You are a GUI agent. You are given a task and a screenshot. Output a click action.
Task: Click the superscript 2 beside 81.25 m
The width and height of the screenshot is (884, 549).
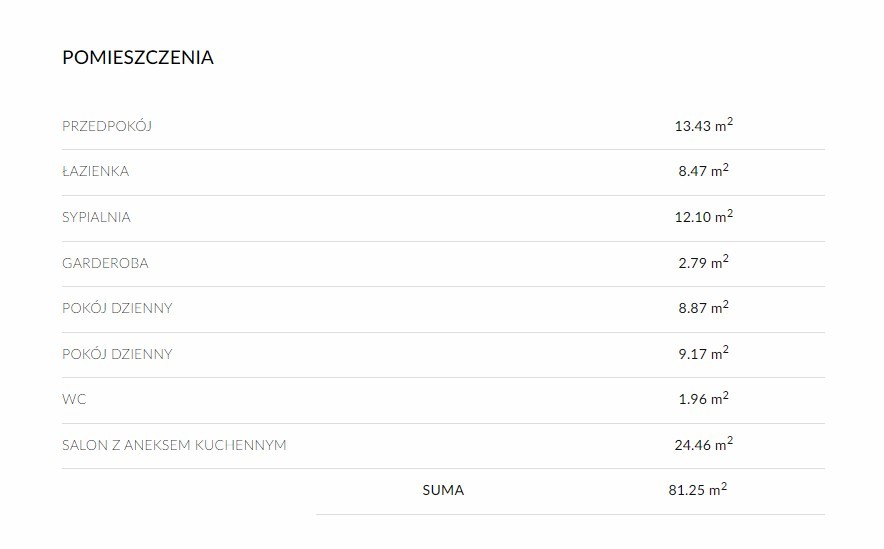click(x=724, y=485)
